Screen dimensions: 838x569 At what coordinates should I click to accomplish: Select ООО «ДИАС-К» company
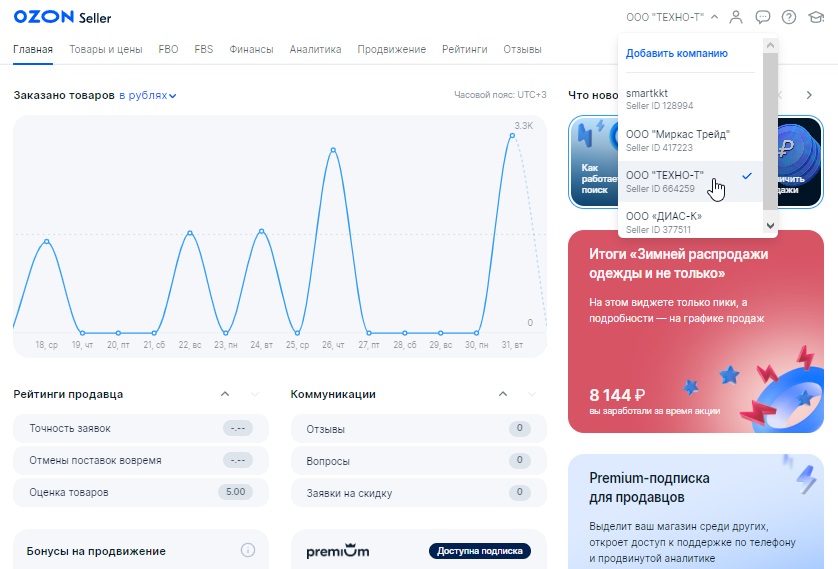690,220
